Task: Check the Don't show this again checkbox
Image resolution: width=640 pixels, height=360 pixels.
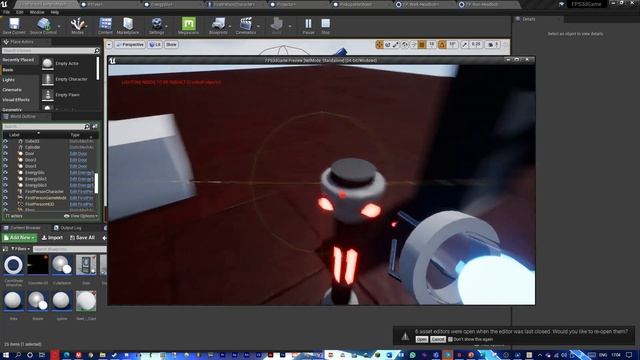Action: point(450,339)
